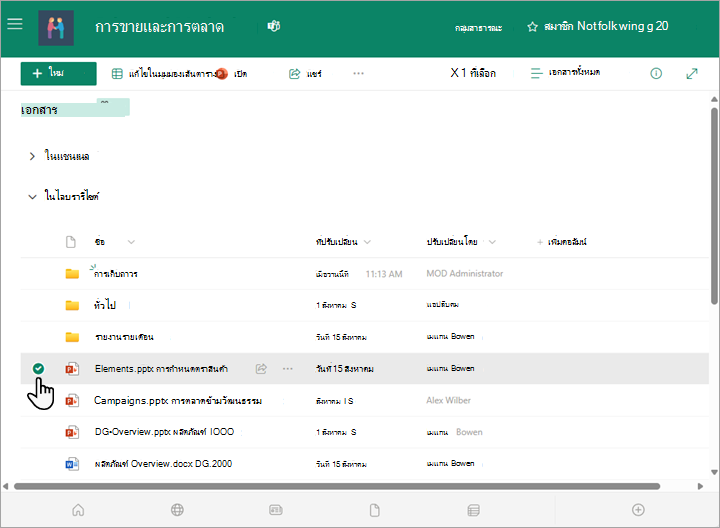Screen dimensions: 720x528
Task: Open the ชื่อ column dropdown arrow
Action: click(131, 242)
